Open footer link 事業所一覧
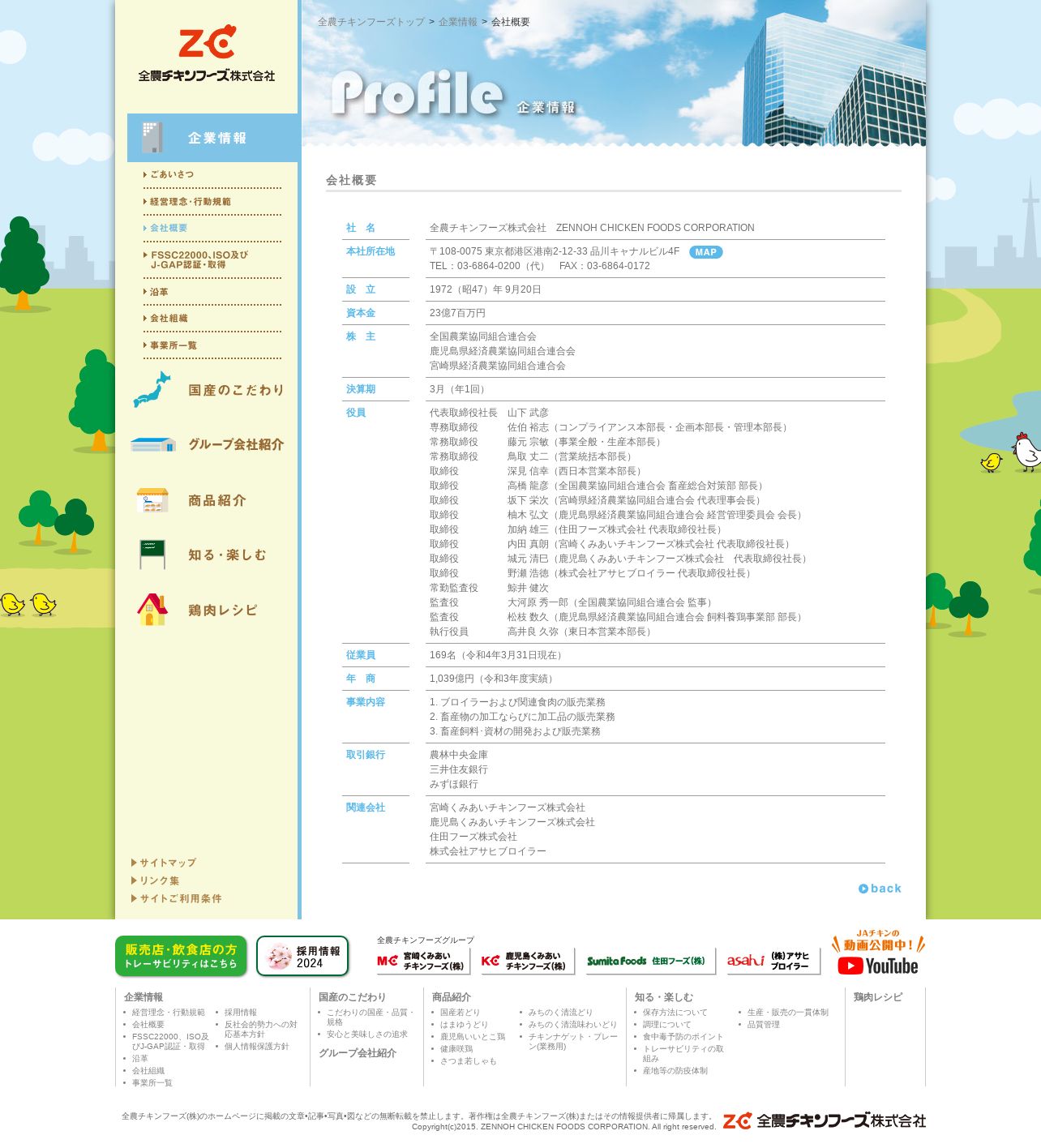1041x1148 pixels. click(x=152, y=1083)
